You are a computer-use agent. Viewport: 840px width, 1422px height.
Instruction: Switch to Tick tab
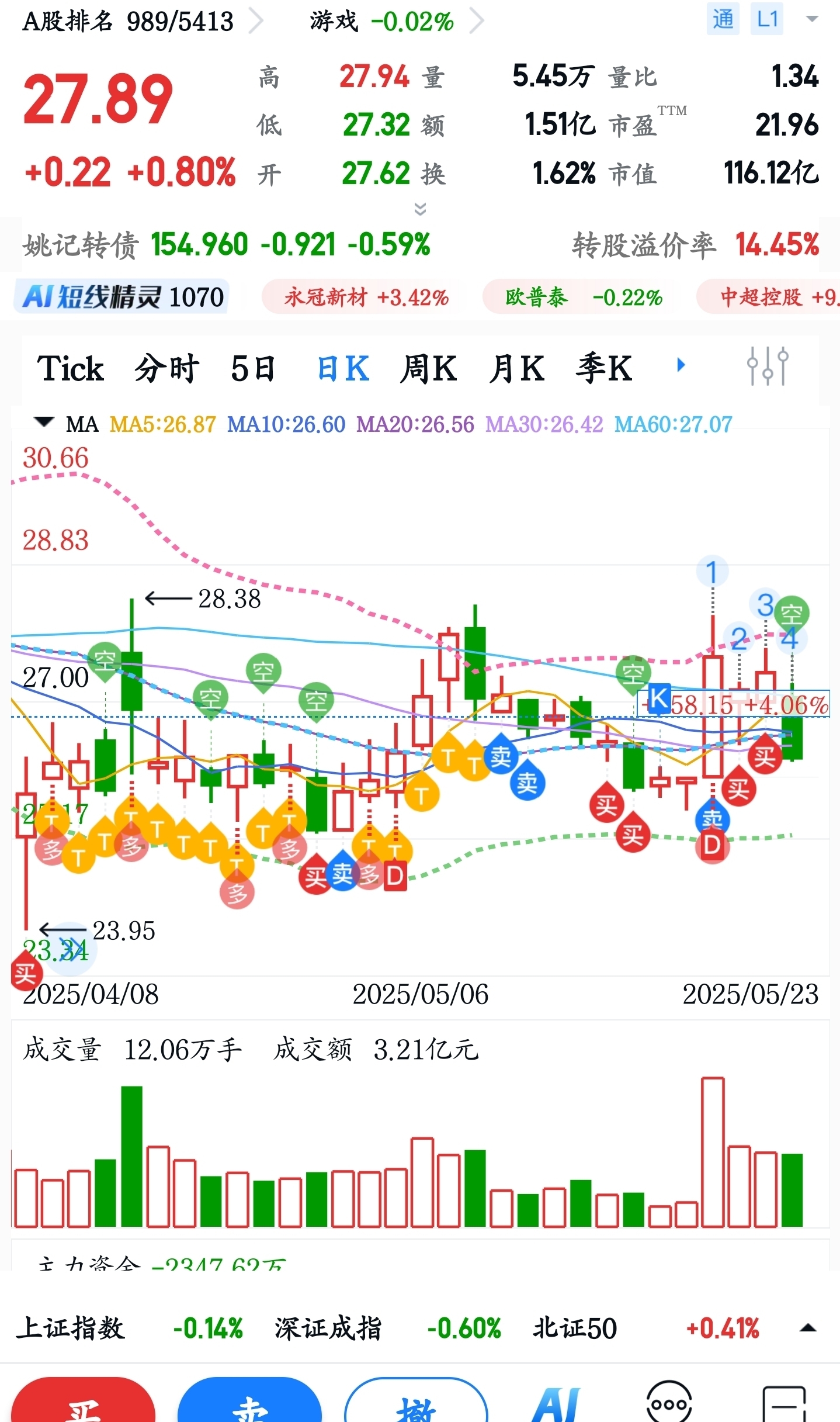coord(70,369)
